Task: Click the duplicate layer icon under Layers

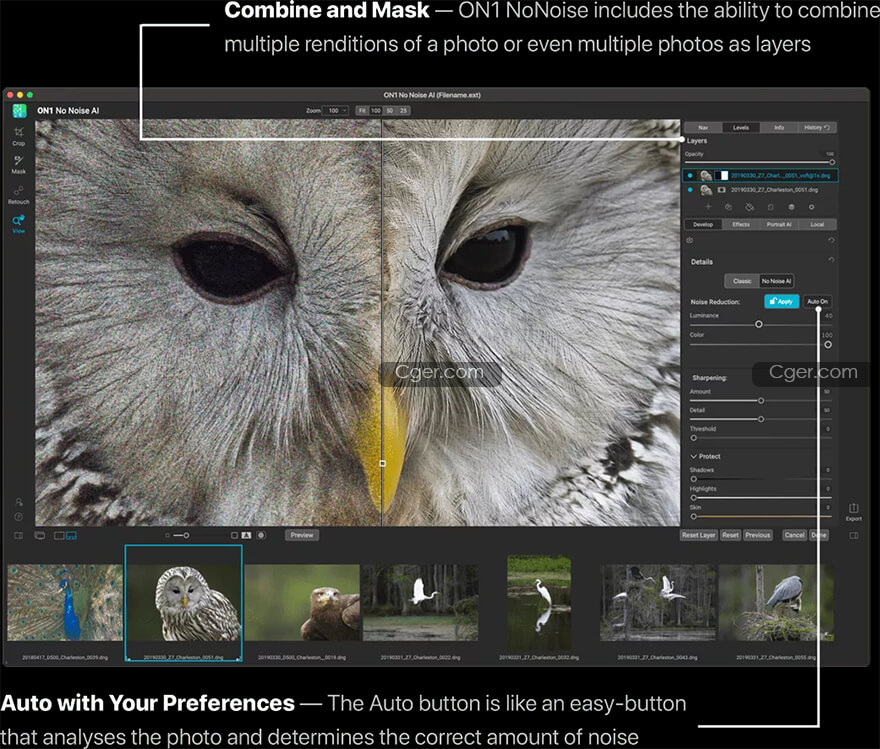Action: 728,207
